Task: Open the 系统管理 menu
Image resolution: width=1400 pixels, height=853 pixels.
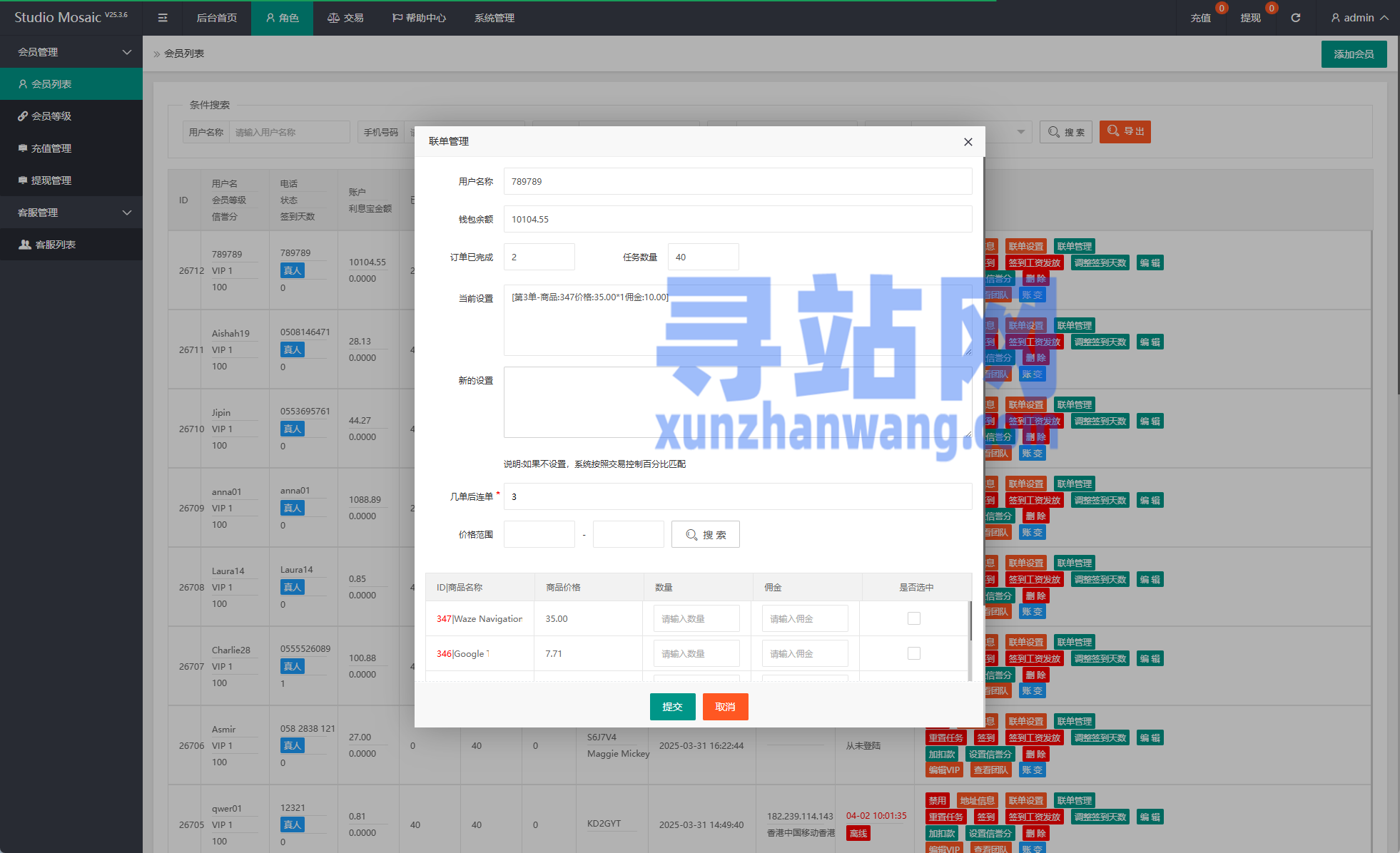Action: [494, 18]
